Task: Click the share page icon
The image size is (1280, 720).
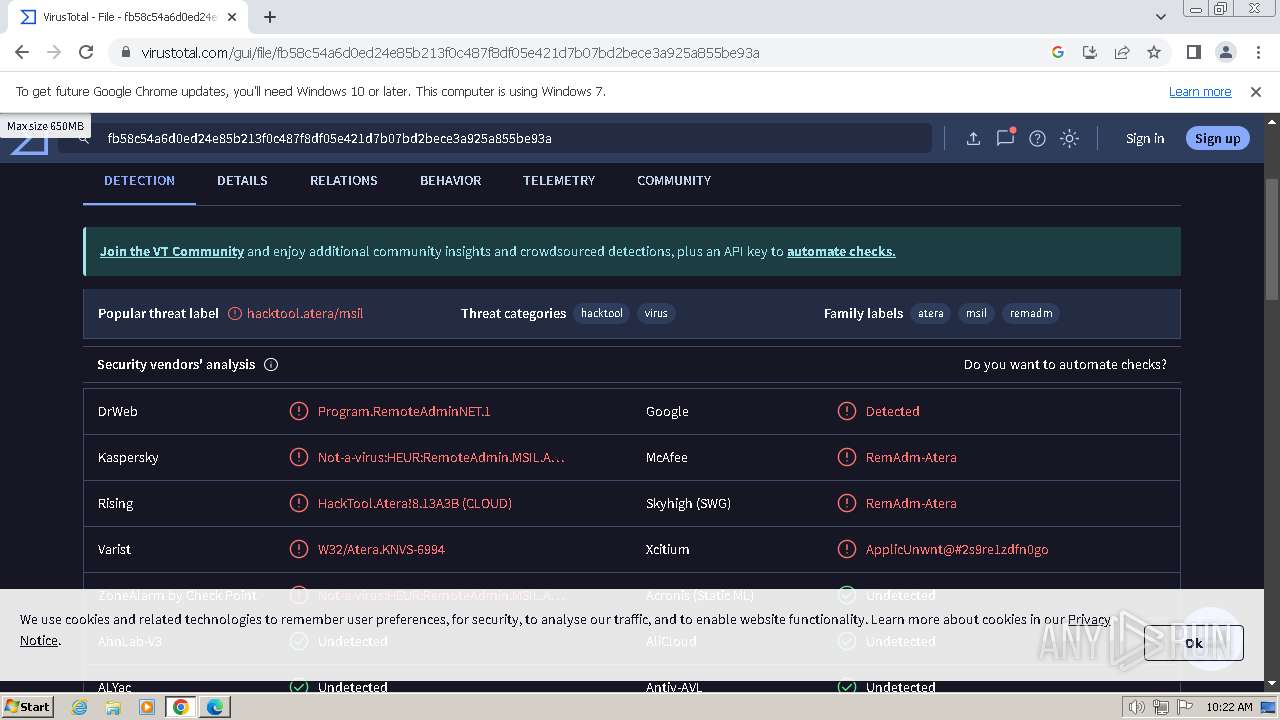Action: pos(1122,53)
